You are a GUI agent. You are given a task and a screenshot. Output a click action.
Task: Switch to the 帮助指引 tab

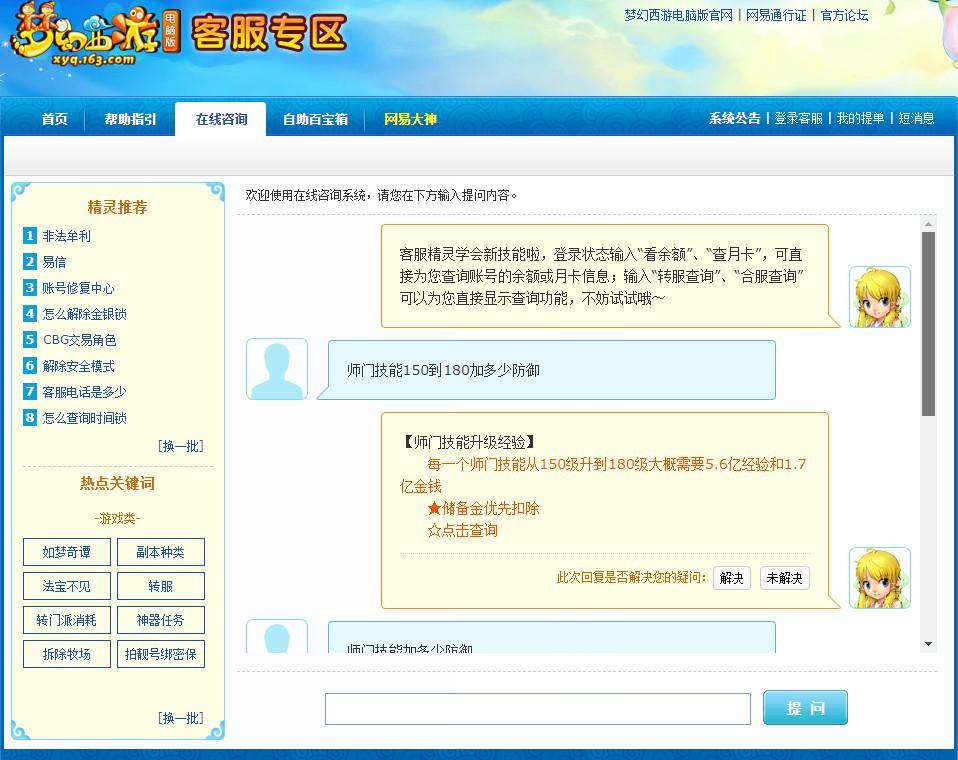point(128,118)
